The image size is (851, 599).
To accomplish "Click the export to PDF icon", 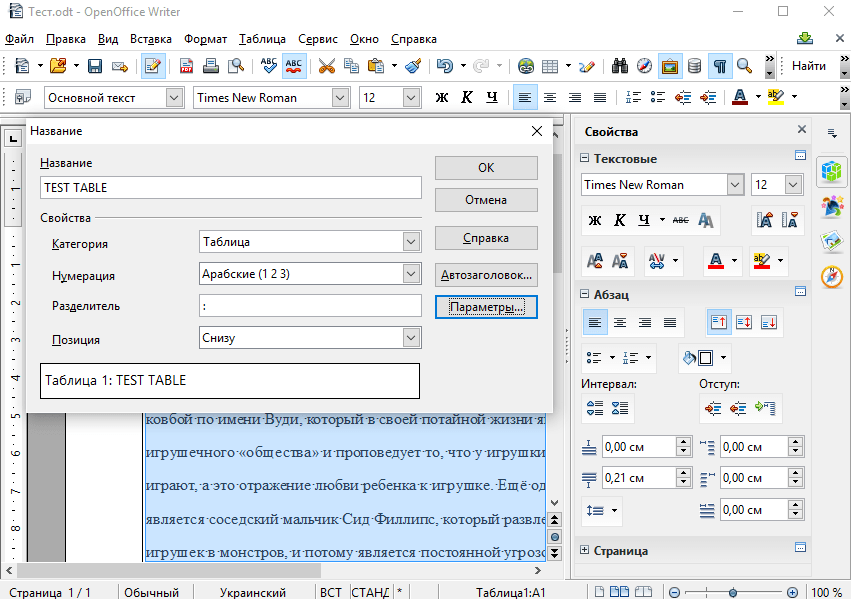I will click(186, 66).
